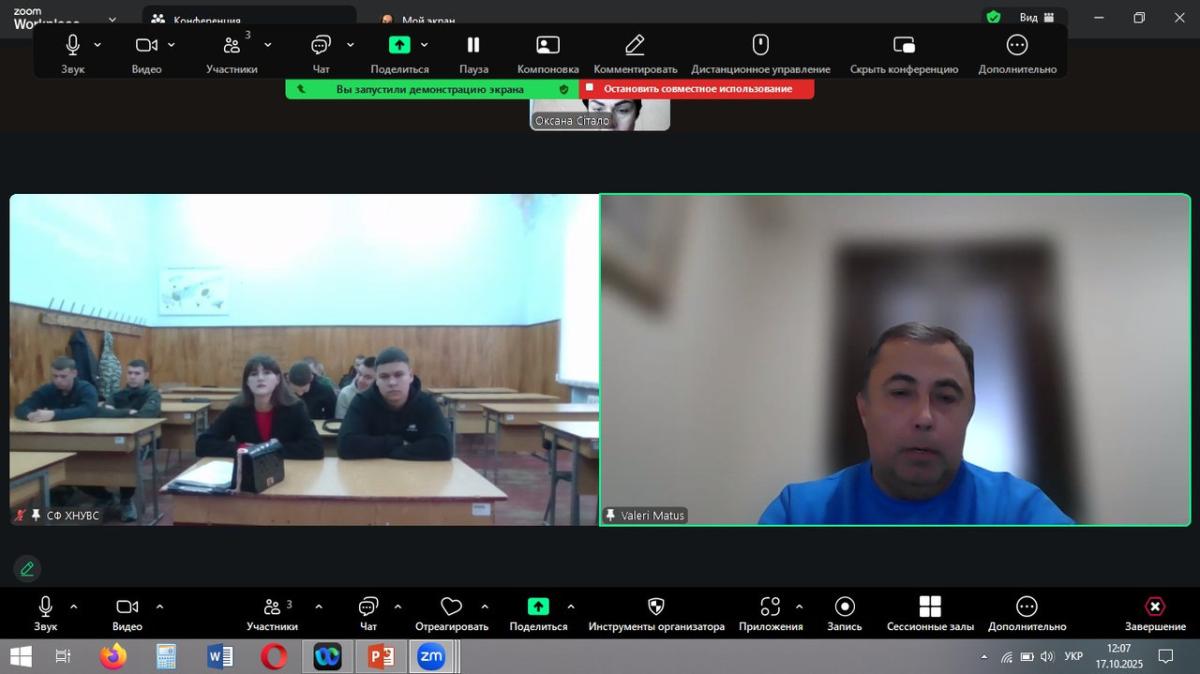Open the Calculator from the taskbar
This screenshot has width=1200, height=674.
pyautogui.click(x=166, y=657)
